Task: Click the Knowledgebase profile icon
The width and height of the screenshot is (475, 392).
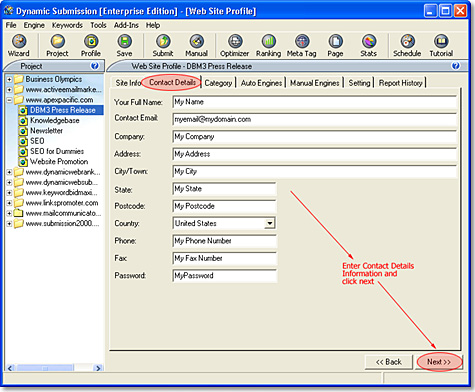Action: click(23, 120)
